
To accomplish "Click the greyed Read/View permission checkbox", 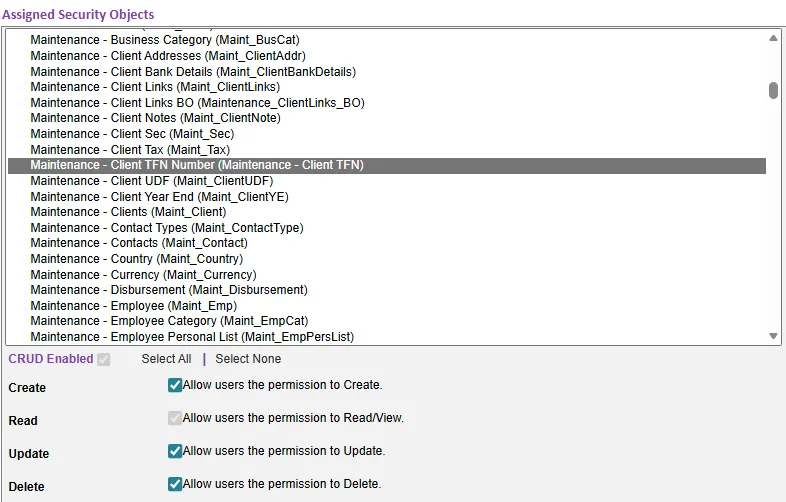I will click(174, 418).
